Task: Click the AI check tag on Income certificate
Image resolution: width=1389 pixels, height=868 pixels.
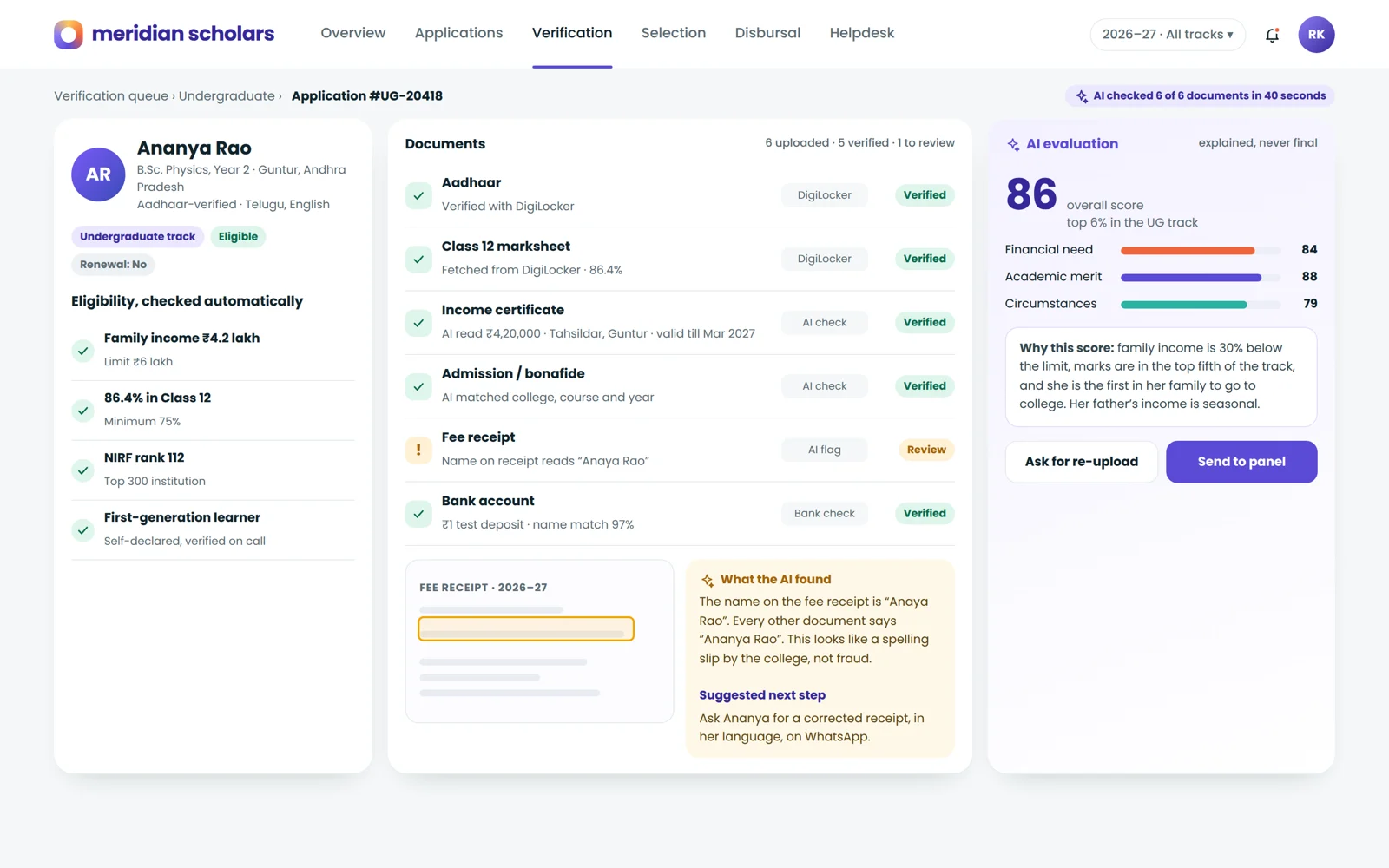Action: click(x=825, y=323)
